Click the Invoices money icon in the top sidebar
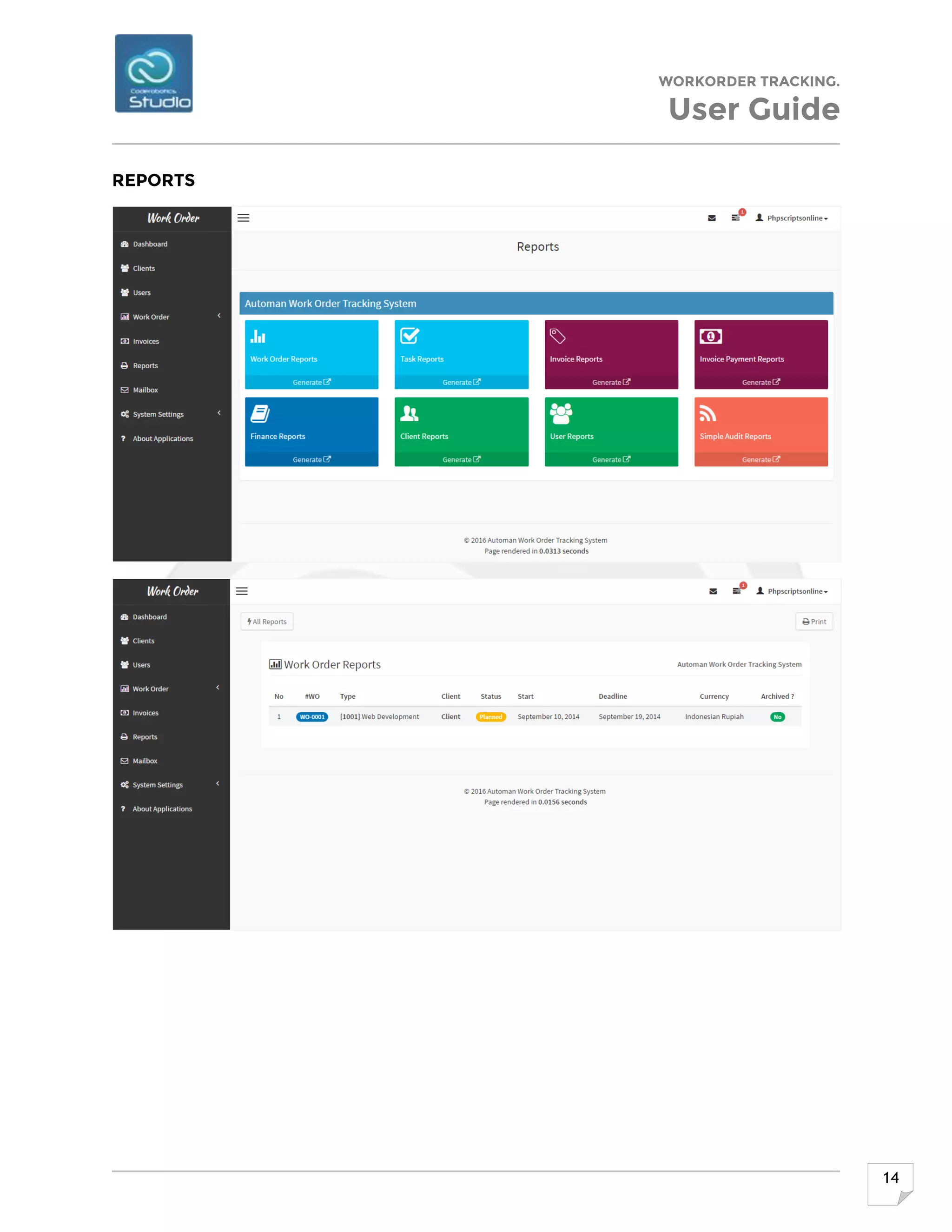Screen dimensions: 952x1232 tap(125, 341)
